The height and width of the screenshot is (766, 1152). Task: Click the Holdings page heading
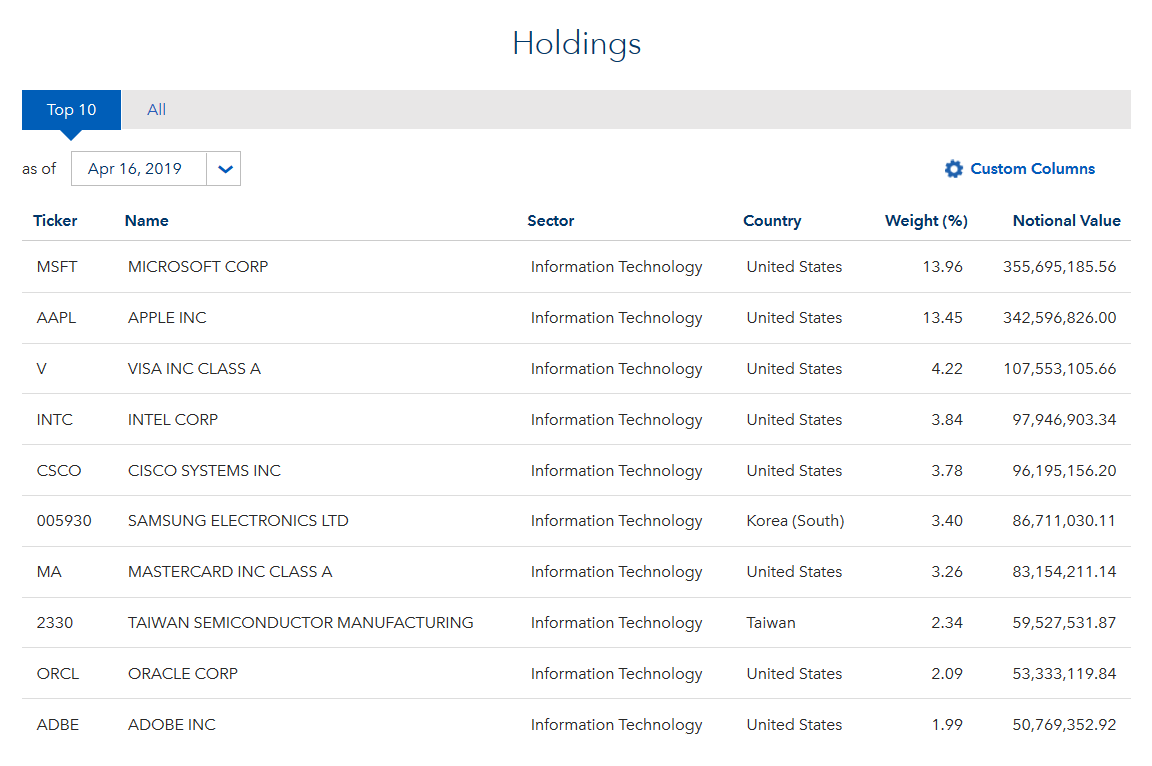(577, 43)
